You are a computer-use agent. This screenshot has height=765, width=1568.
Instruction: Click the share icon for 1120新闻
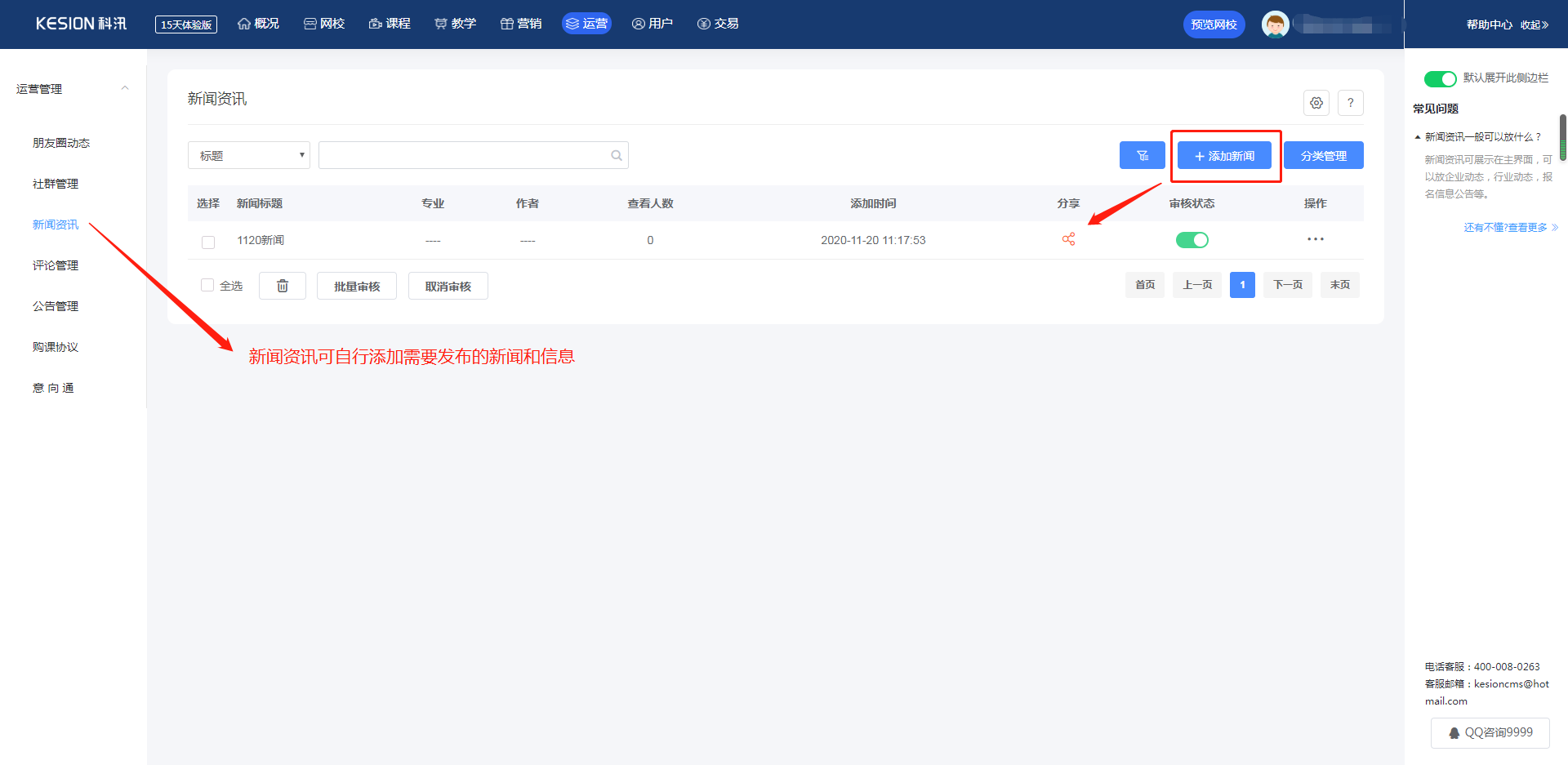[x=1068, y=239]
